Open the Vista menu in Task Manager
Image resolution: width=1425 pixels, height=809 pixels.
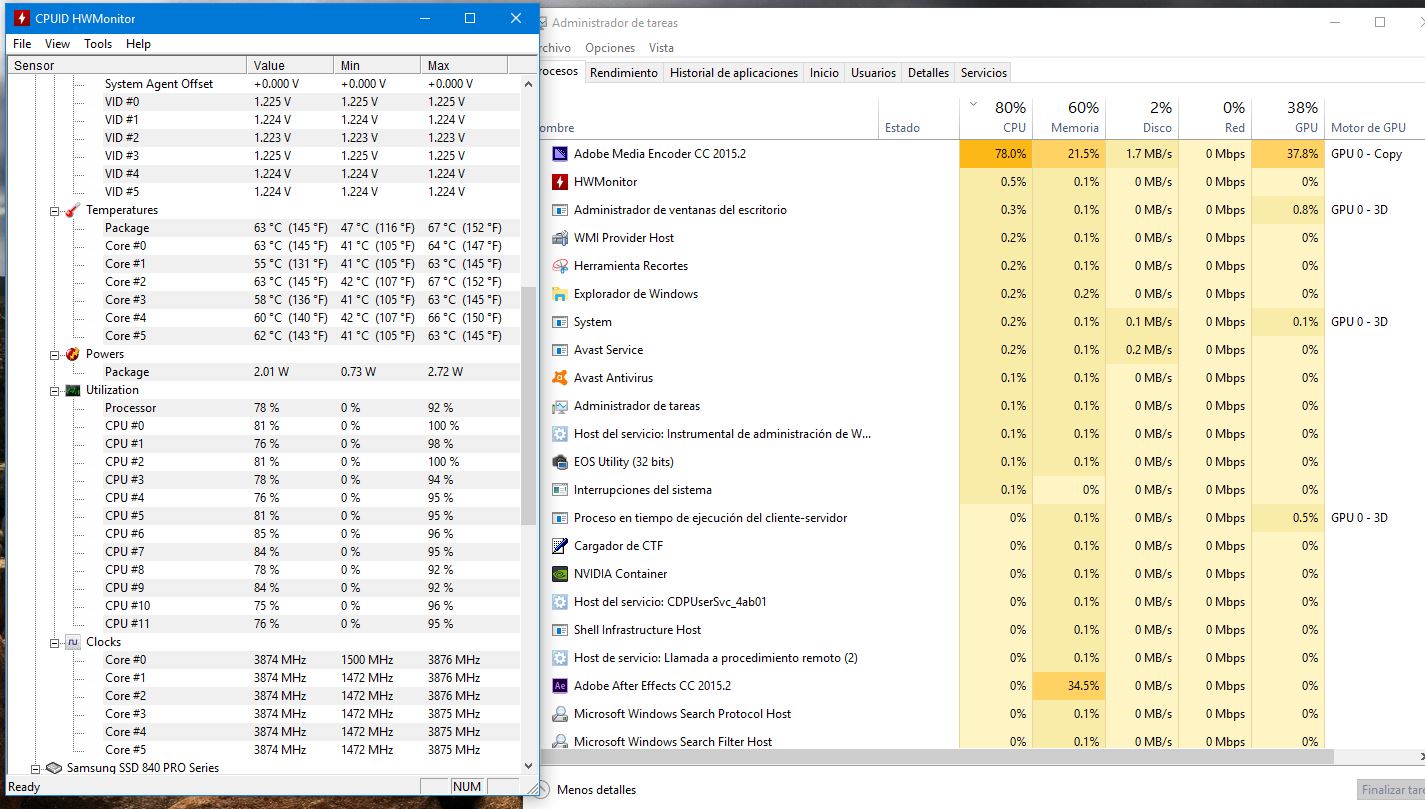662,48
